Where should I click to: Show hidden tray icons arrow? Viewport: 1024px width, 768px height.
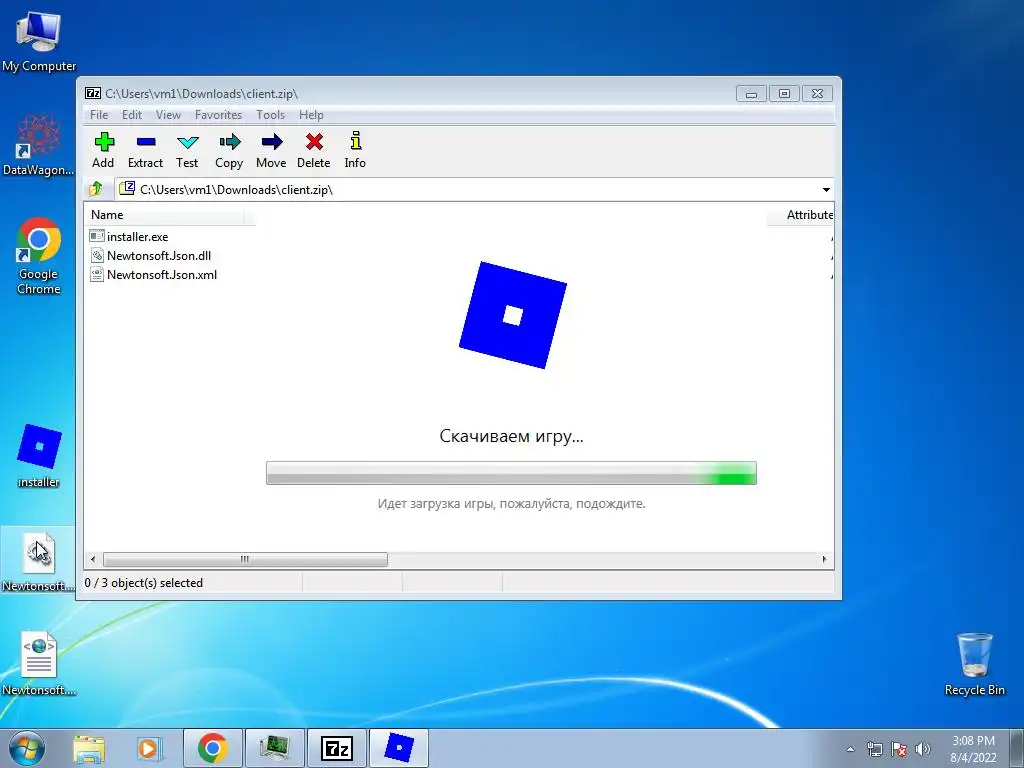(850, 749)
